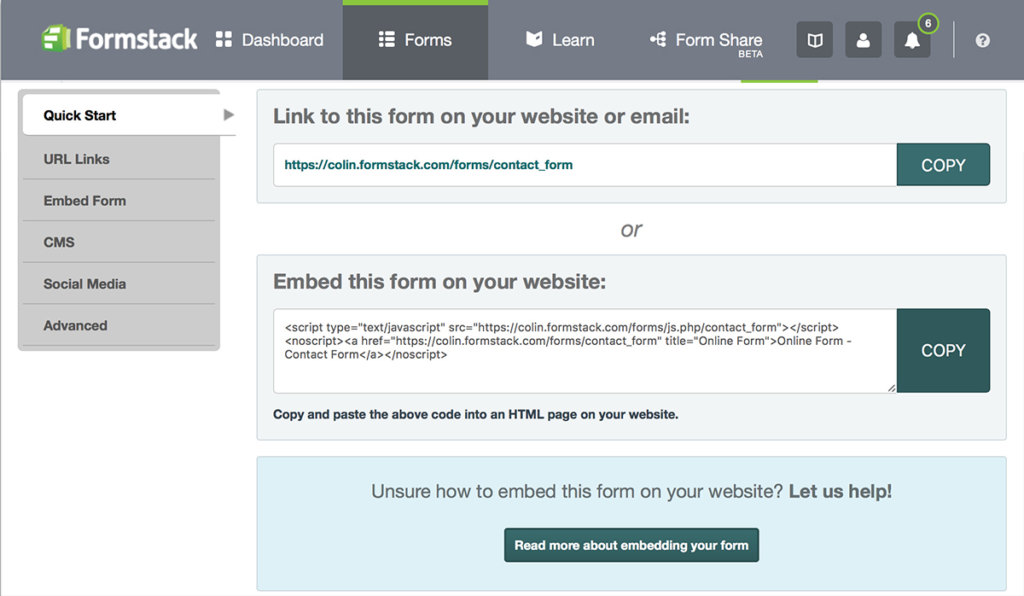Expand the Quick Start arrow
This screenshot has height=596, width=1024.
coord(228,115)
